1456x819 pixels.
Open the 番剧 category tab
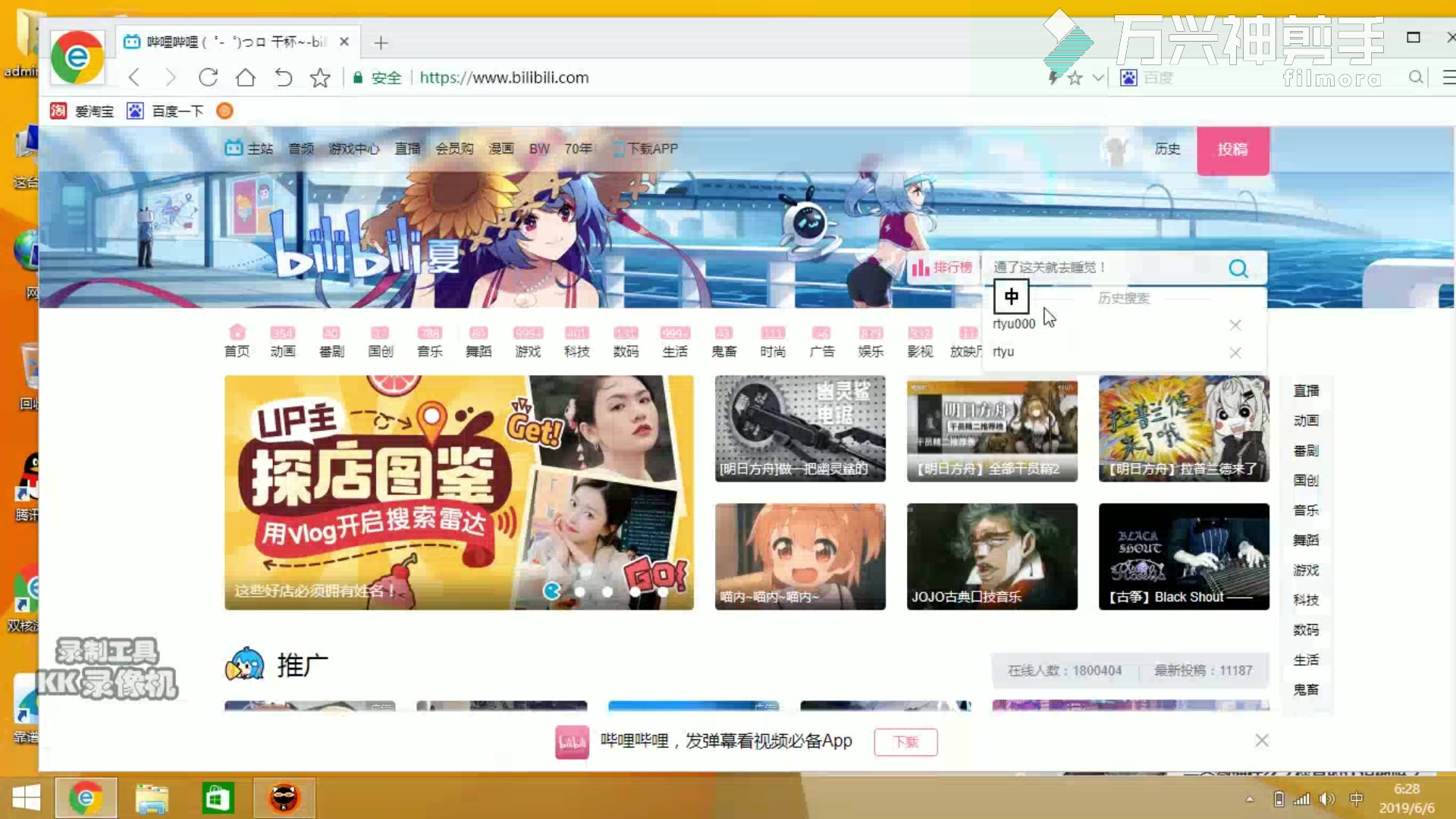coord(331,341)
